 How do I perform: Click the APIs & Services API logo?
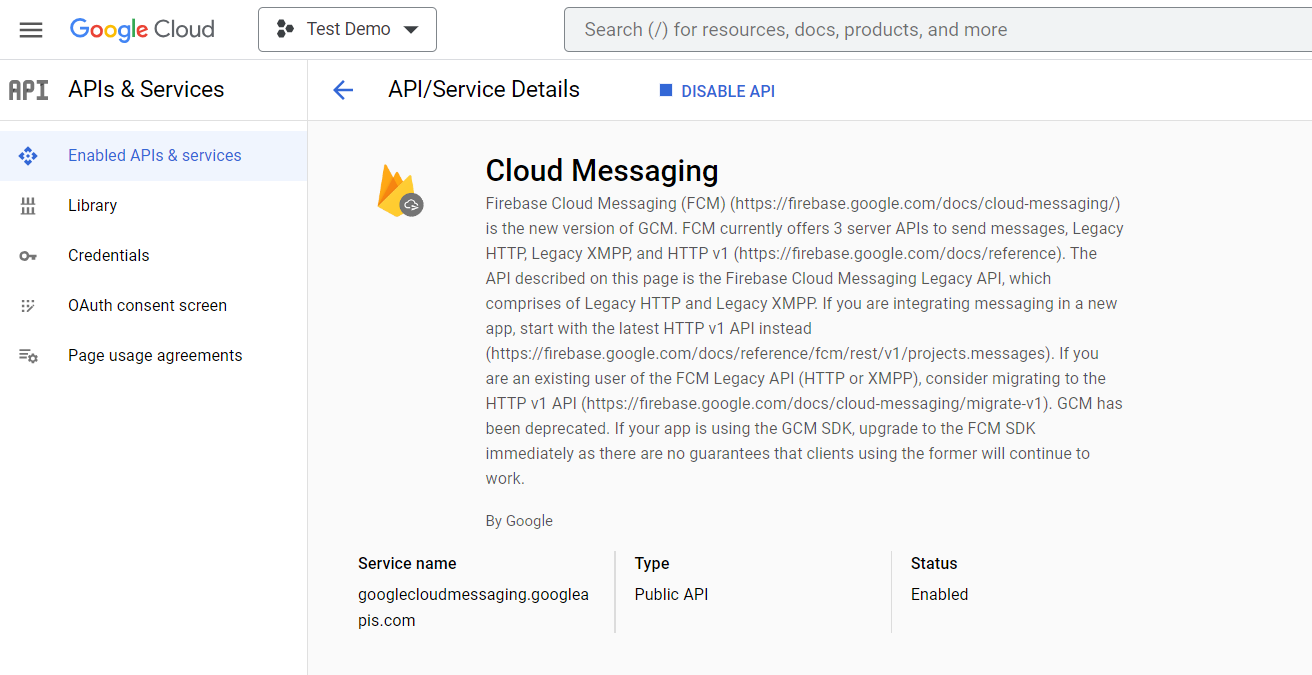pyautogui.click(x=27, y=89)
